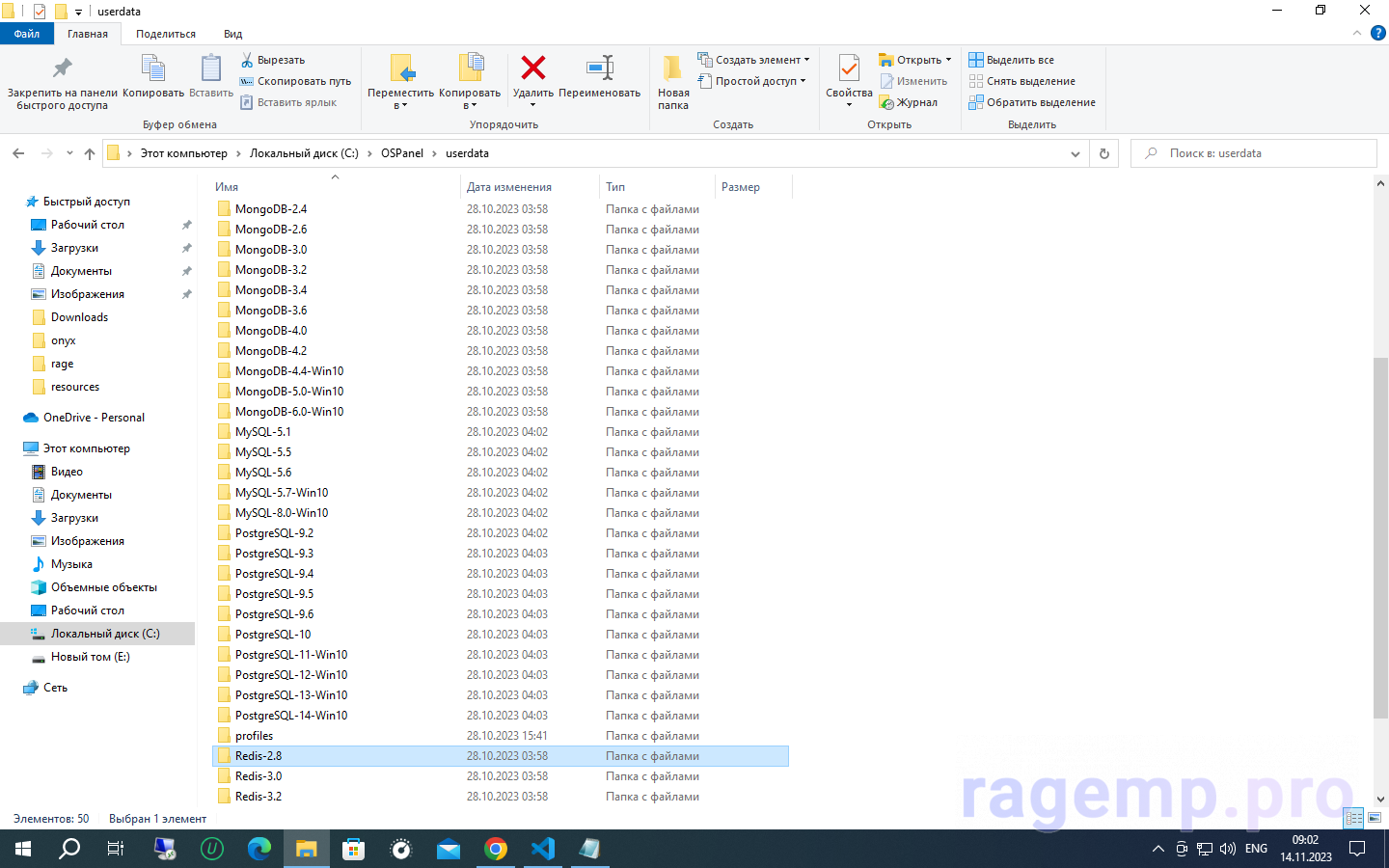Viewport: 1389px width, 868px height.
Task: Refresh the current folder view
Action: tap(1104, 153)
